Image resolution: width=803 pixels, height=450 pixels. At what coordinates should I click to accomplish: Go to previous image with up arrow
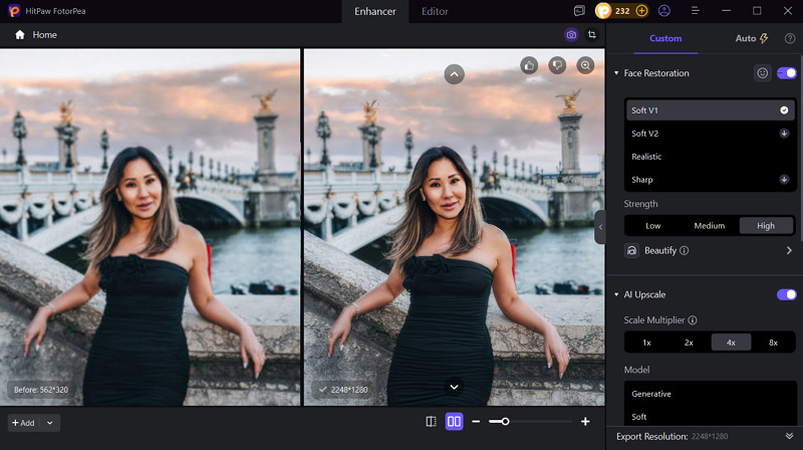454,74
